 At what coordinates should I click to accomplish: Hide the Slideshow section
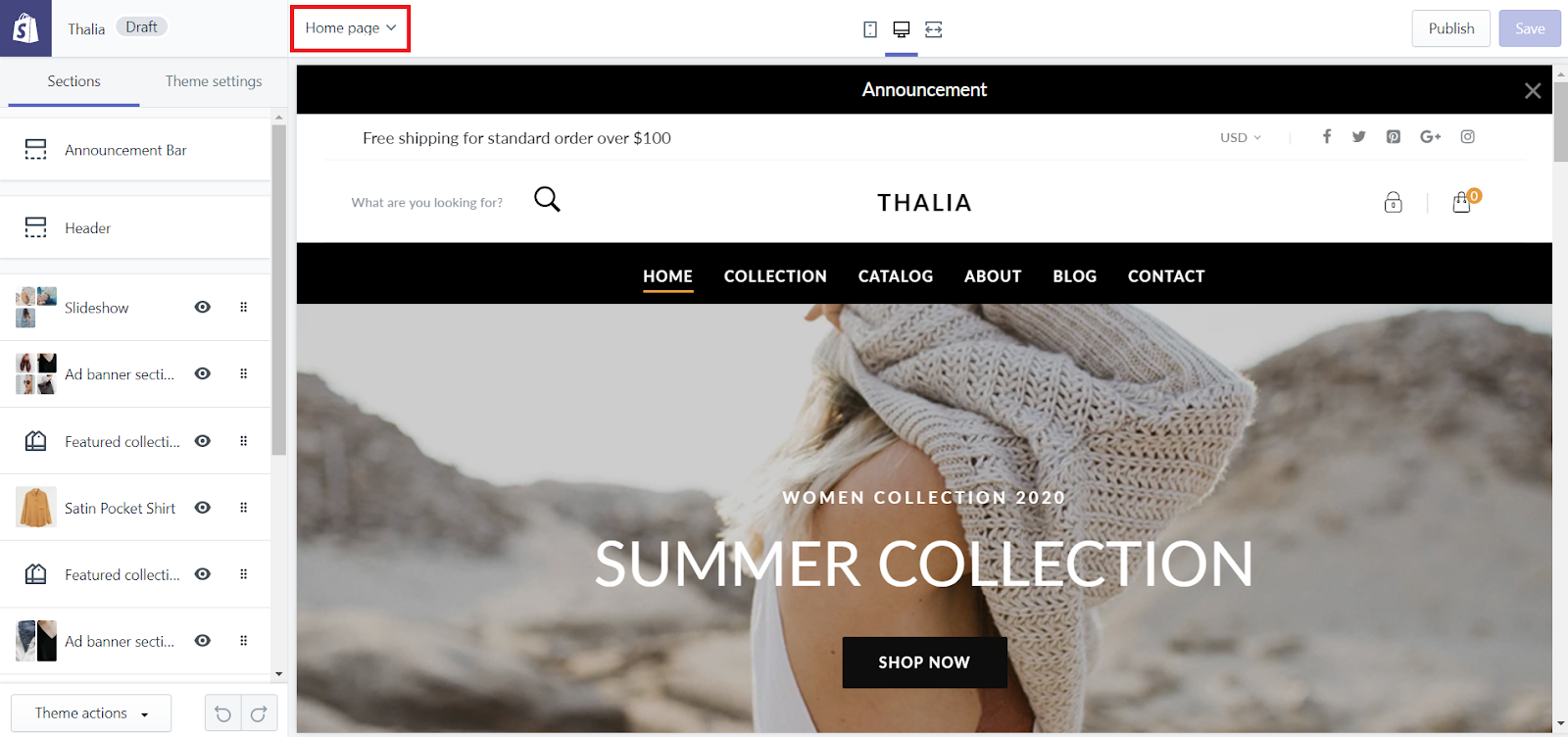pos(203,307)
